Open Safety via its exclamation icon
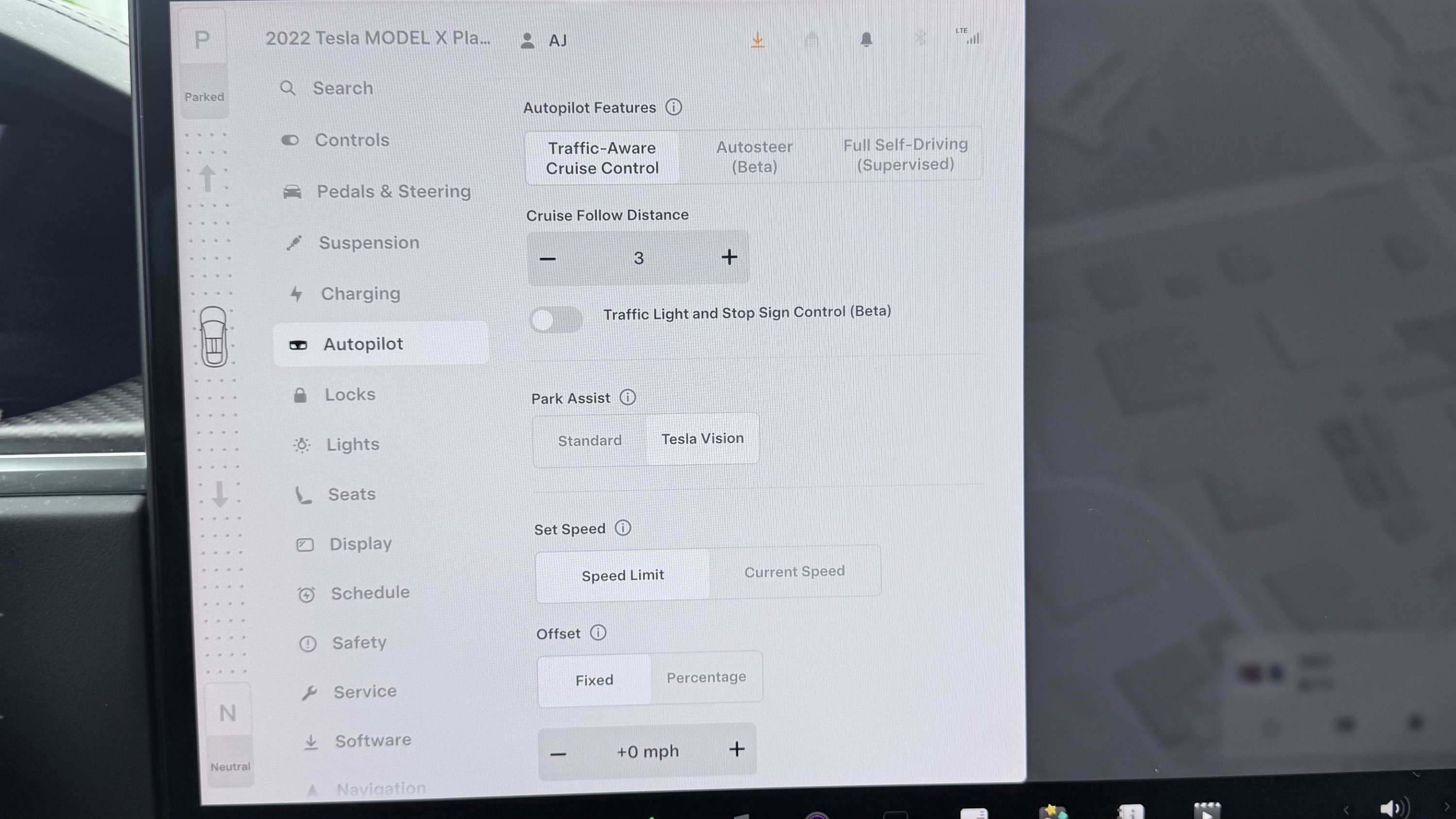 [x=308, y=643]
